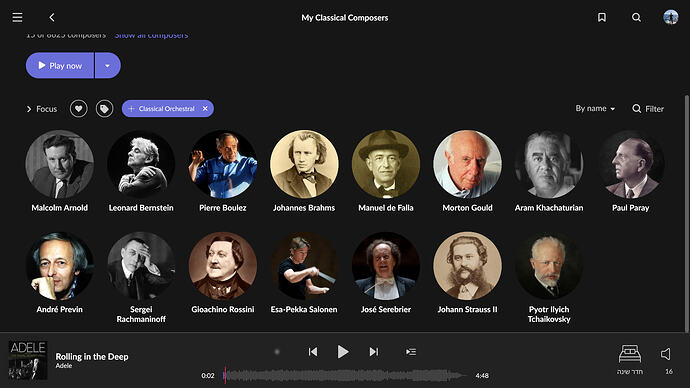Click the Play now button
This screenshot has width=690, height=388.
pyautogui.click(x=60, y=66)
